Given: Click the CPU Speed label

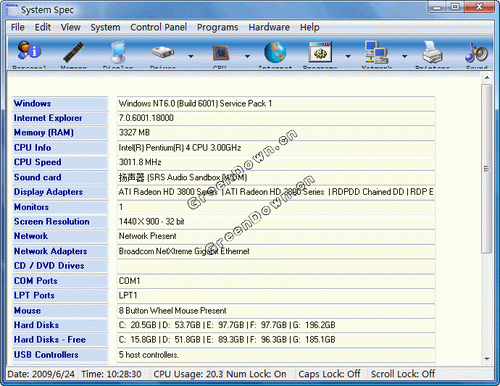Looking at the screenshot, I should (38, 162).
